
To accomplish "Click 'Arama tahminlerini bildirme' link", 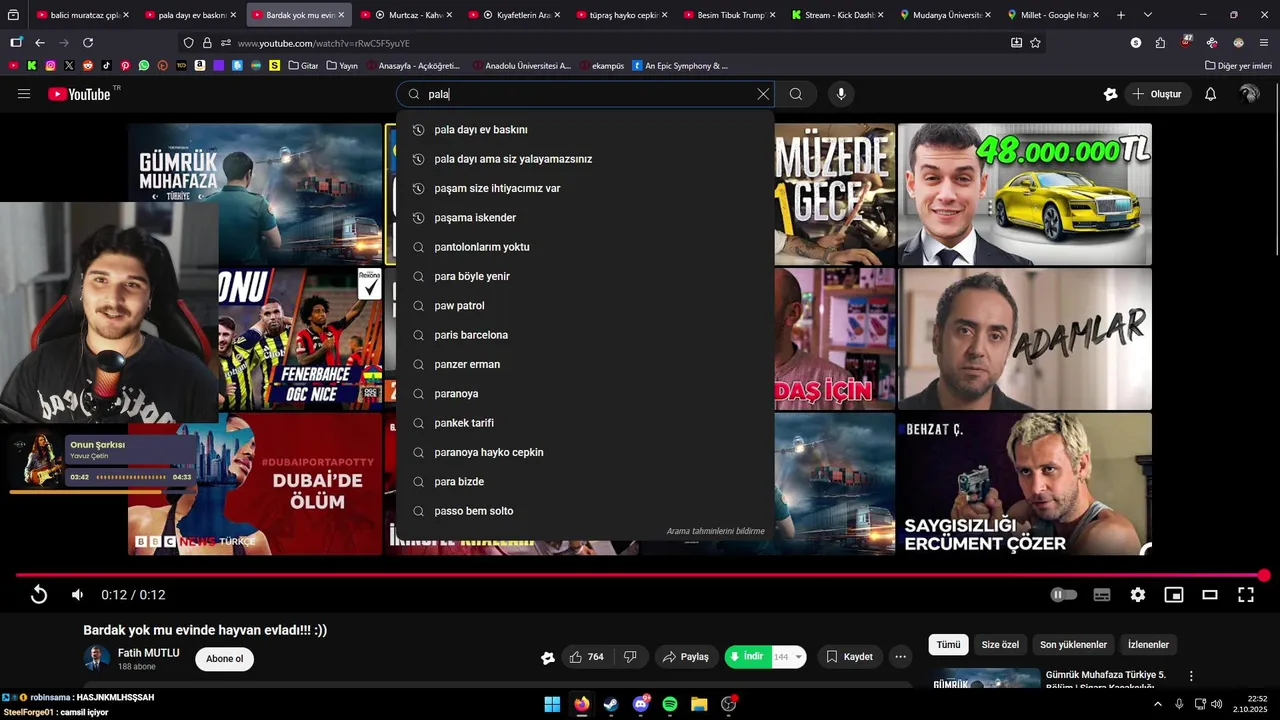I will 715,531.
